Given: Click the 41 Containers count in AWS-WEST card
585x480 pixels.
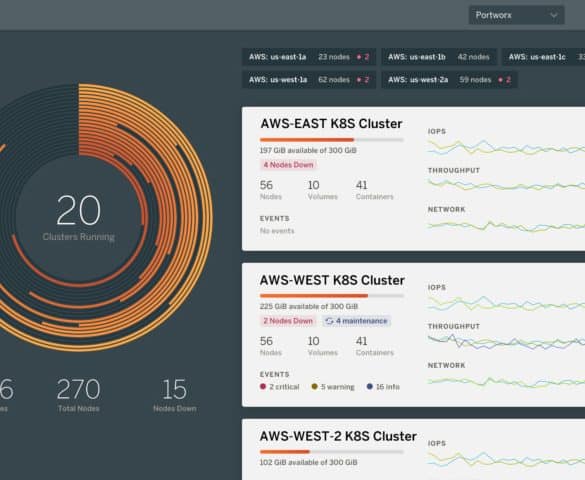Looking at the screenshot, I should (375, 346).
